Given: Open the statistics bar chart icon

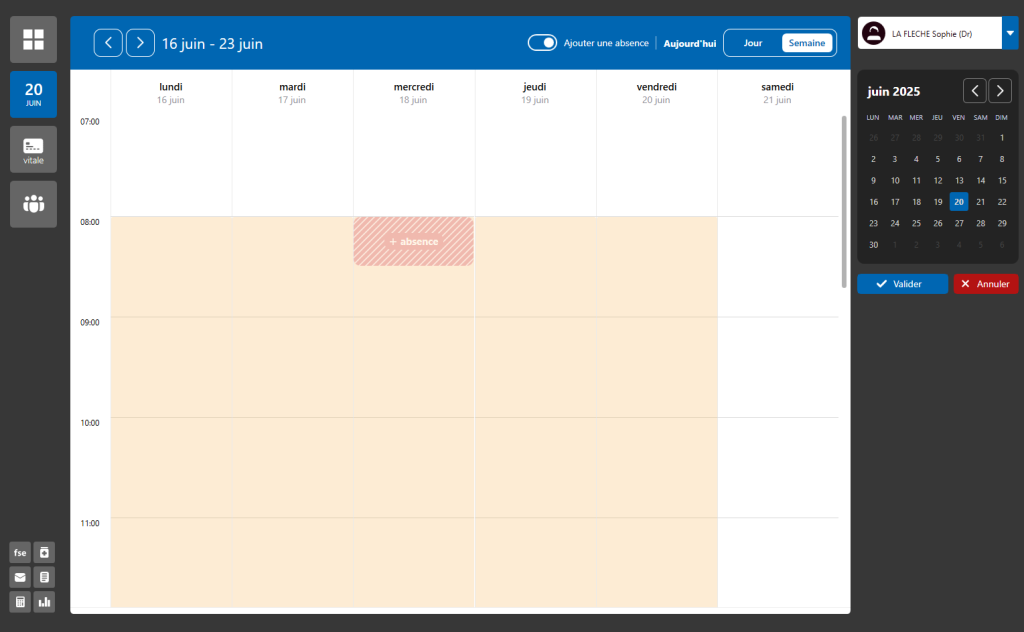Looking at the screenshot, I should pos(43,601).
